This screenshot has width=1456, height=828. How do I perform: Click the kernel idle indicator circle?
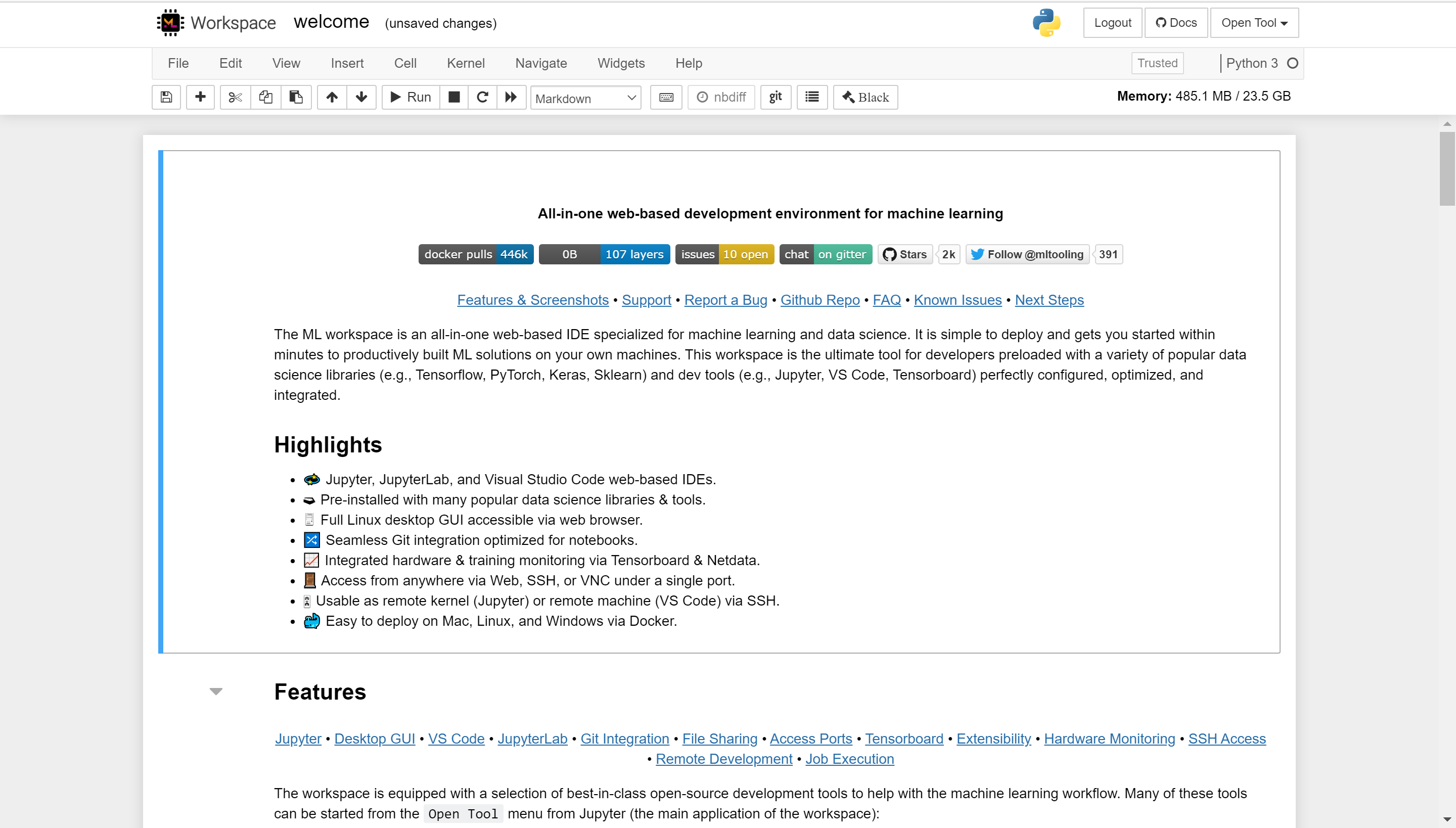coord(1293,63)
